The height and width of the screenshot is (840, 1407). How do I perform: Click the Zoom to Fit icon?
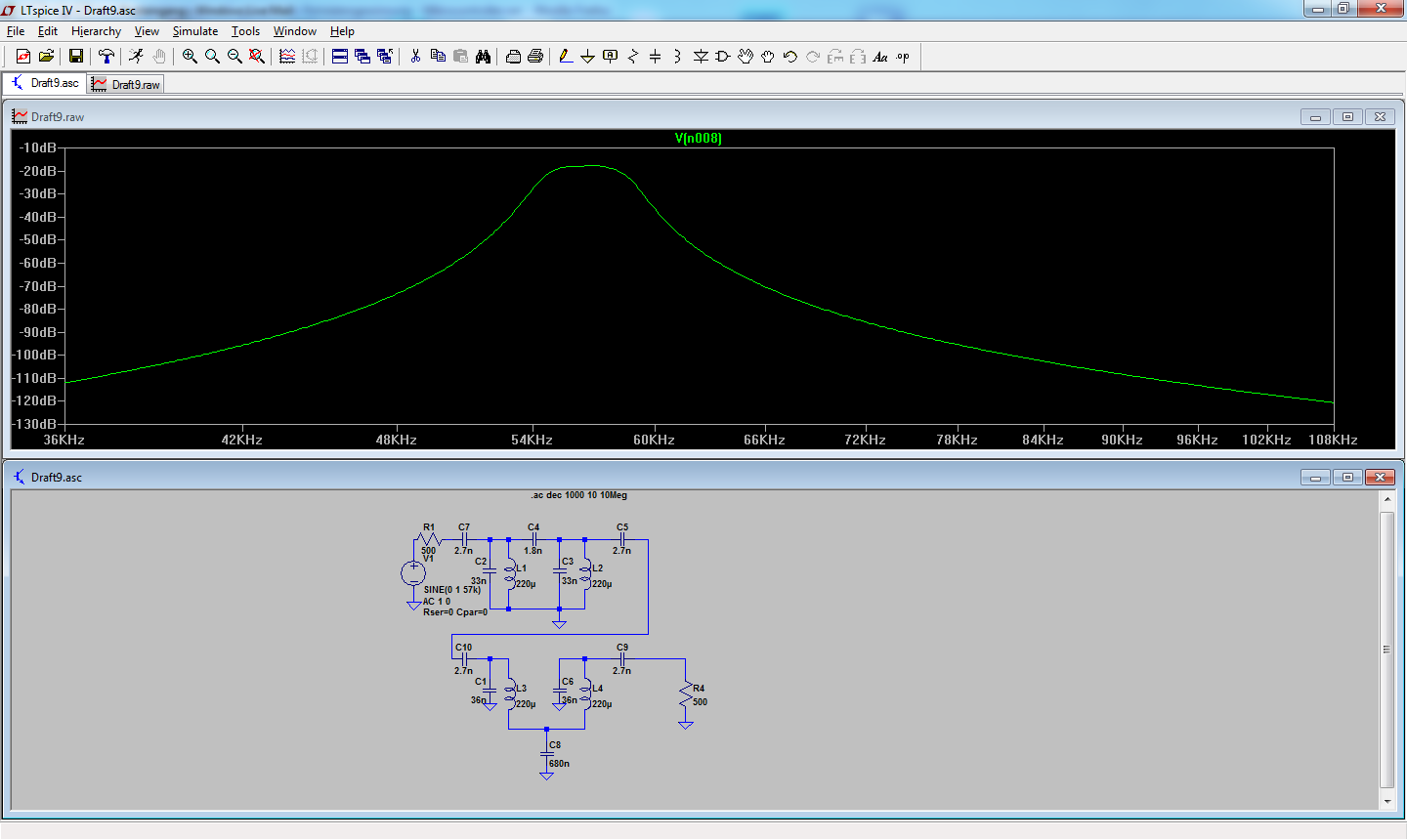point(257,57)
